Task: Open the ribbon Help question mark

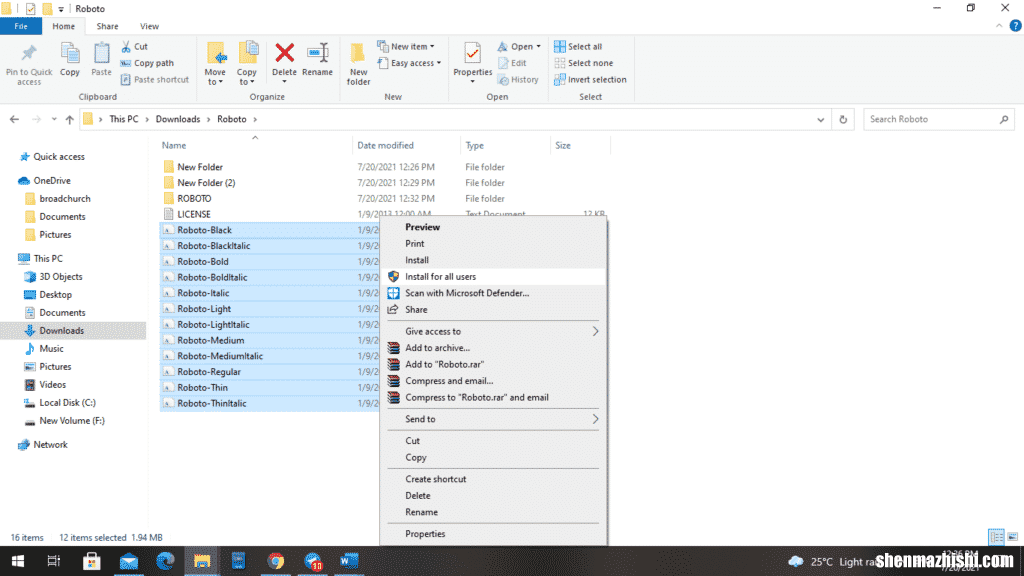Action: pos(1016,26)
